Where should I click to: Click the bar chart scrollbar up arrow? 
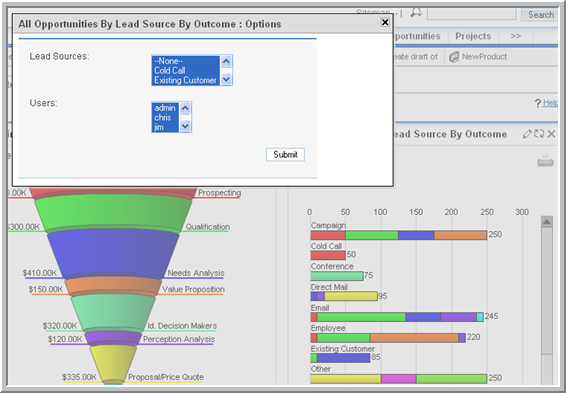(547, 222)
